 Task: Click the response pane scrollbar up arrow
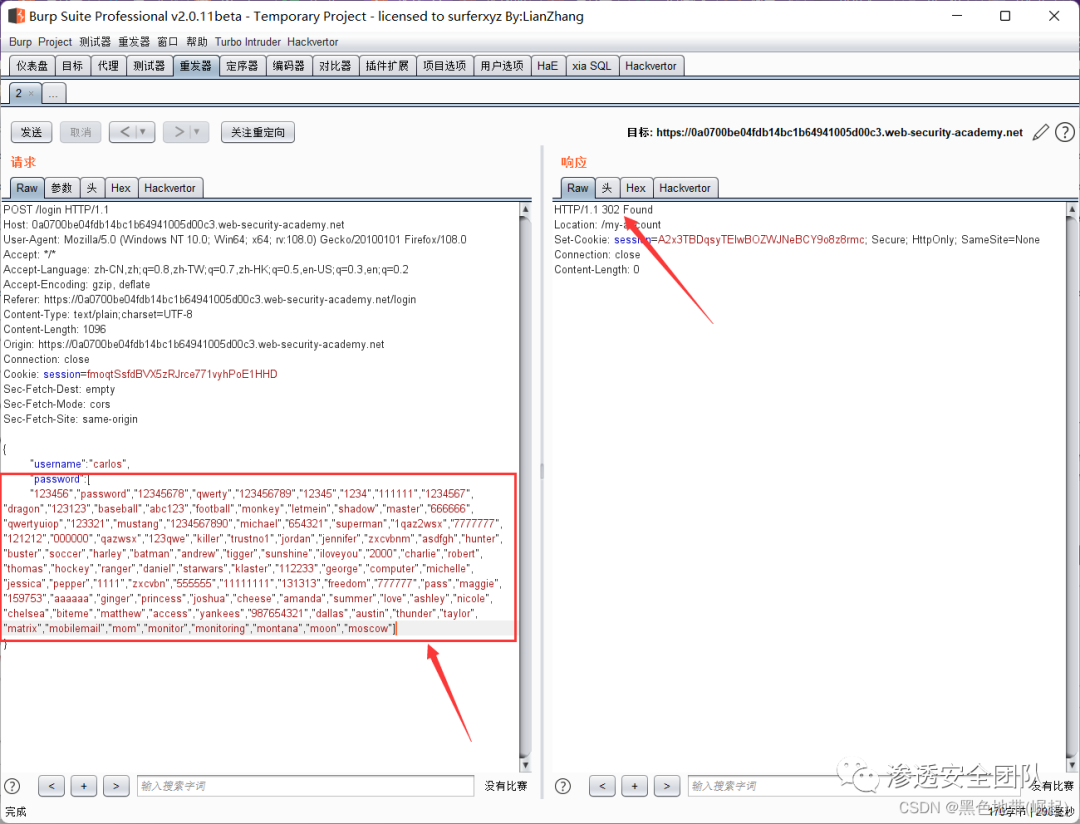coord(1072,209)
